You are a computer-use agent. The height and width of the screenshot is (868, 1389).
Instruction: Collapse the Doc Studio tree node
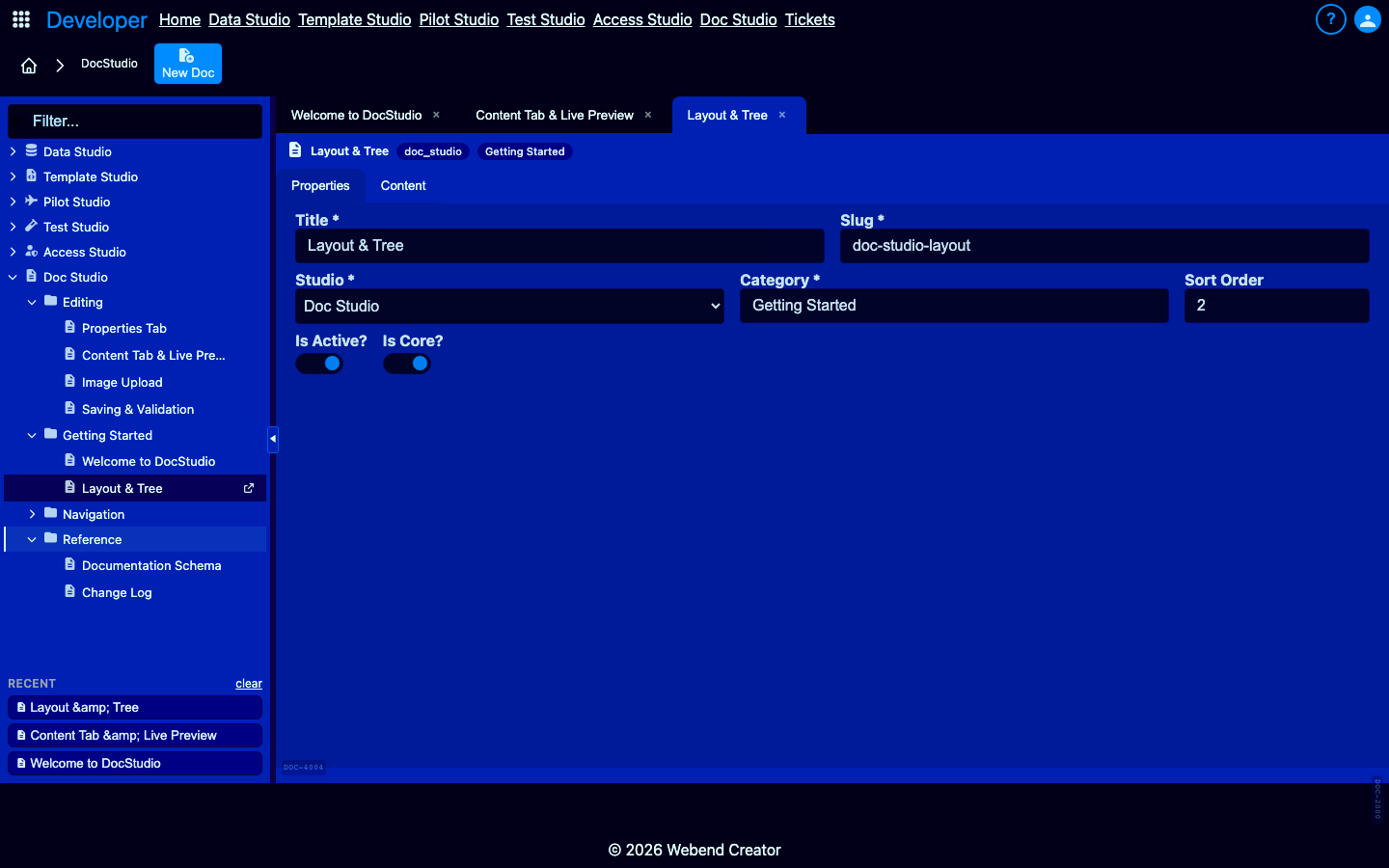pos(13,277)
